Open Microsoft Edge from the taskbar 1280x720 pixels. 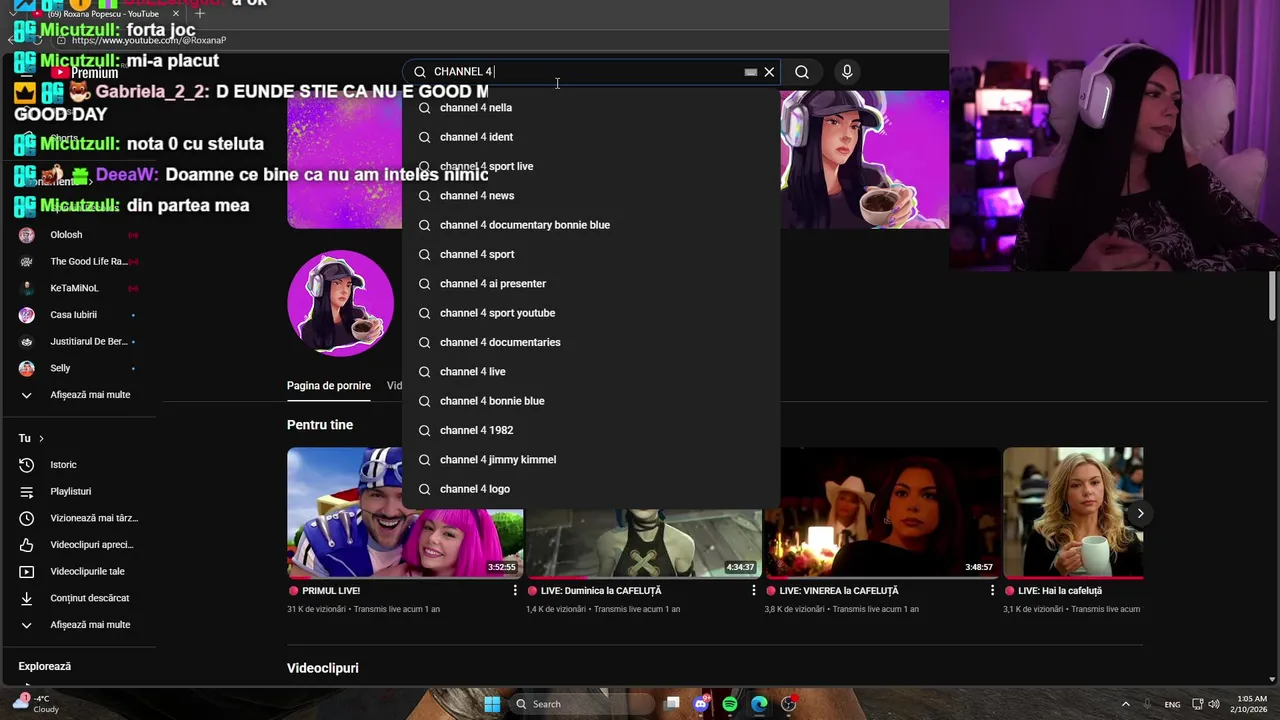(759, 704)
